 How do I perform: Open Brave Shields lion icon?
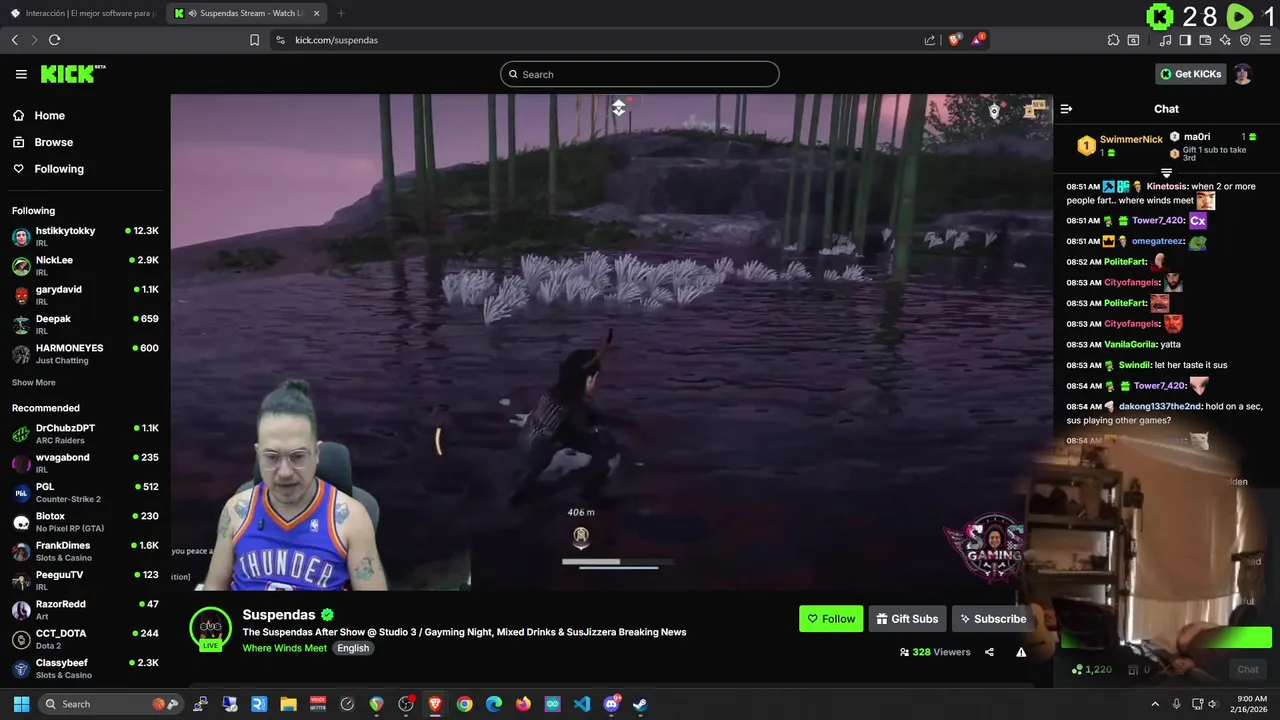coord(954,40)
